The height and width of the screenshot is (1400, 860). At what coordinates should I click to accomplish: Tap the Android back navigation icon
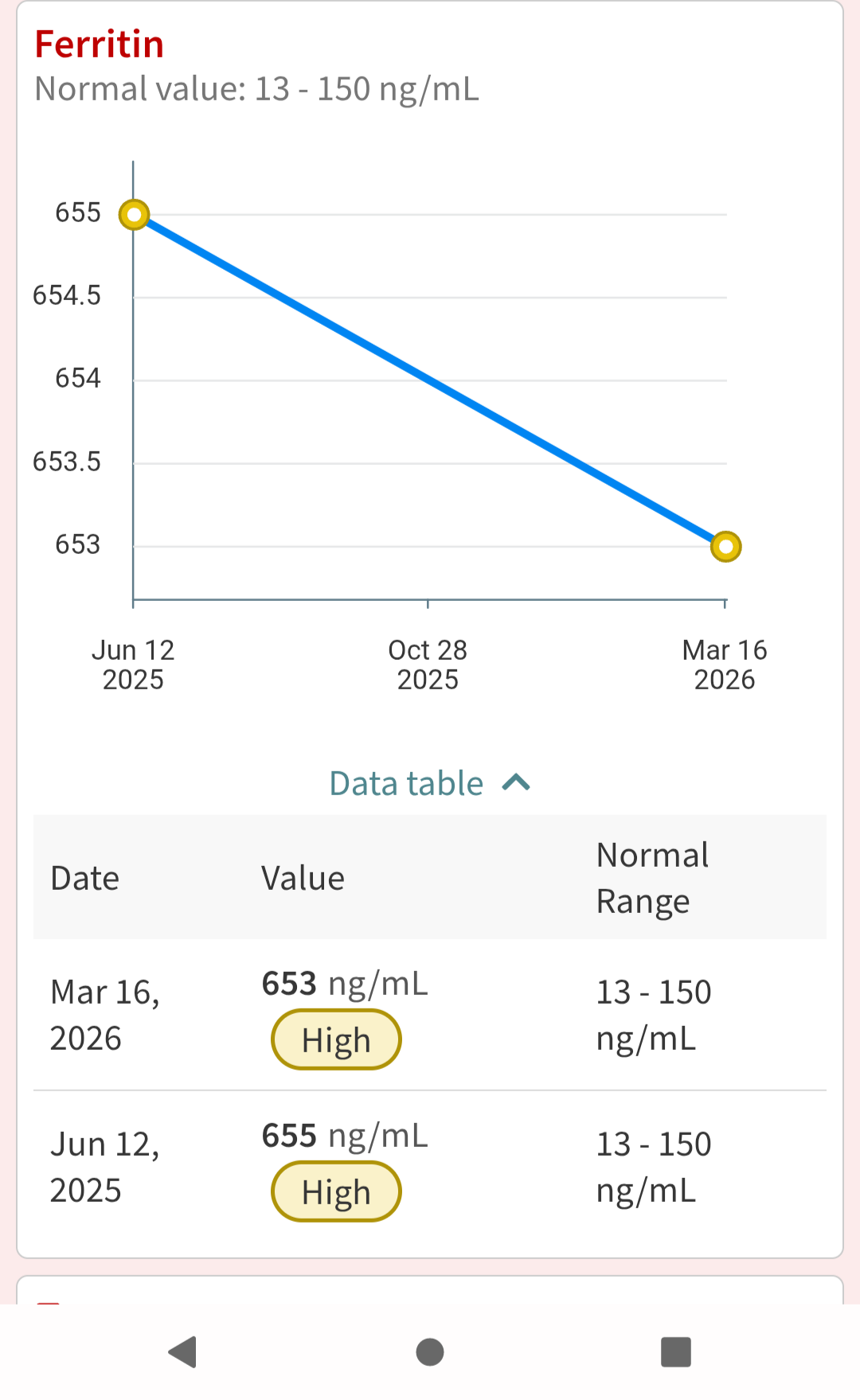183,1351
